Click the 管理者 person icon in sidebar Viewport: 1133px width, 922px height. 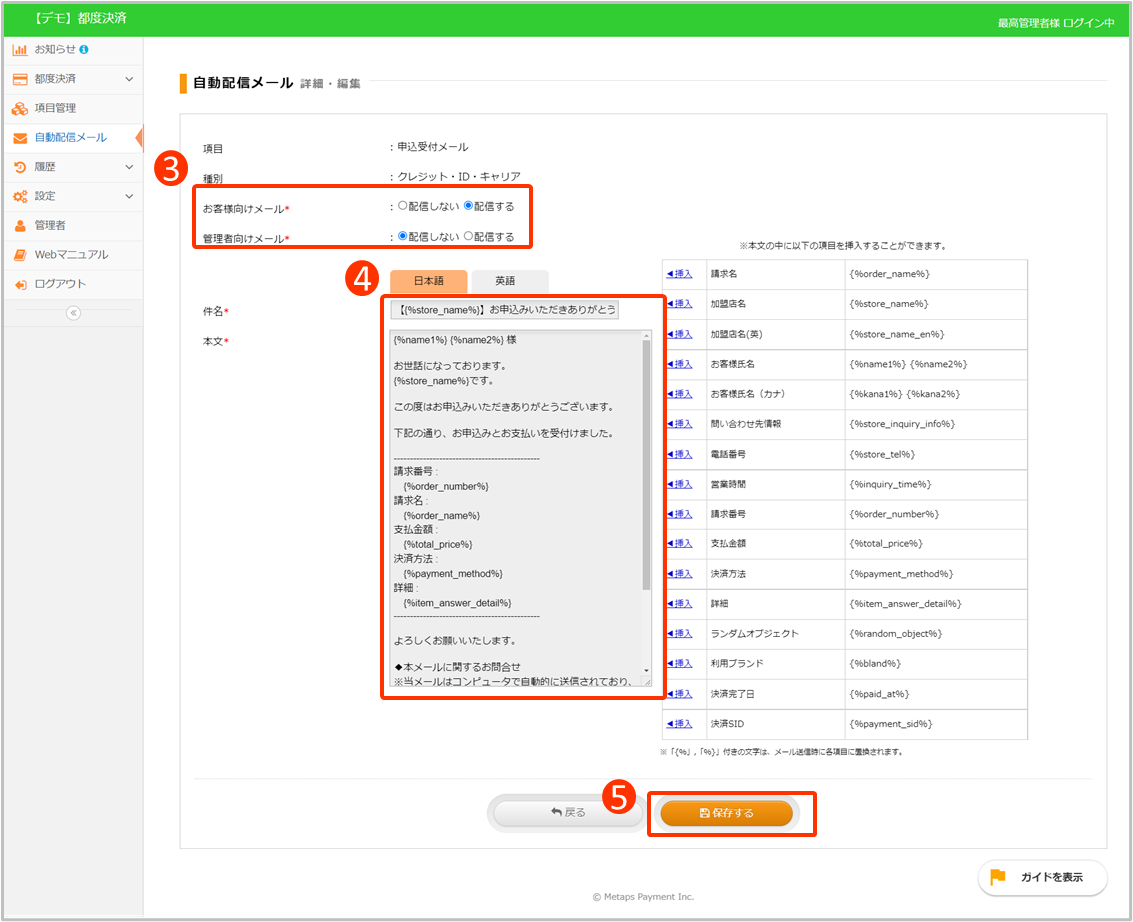pos(20,226)
